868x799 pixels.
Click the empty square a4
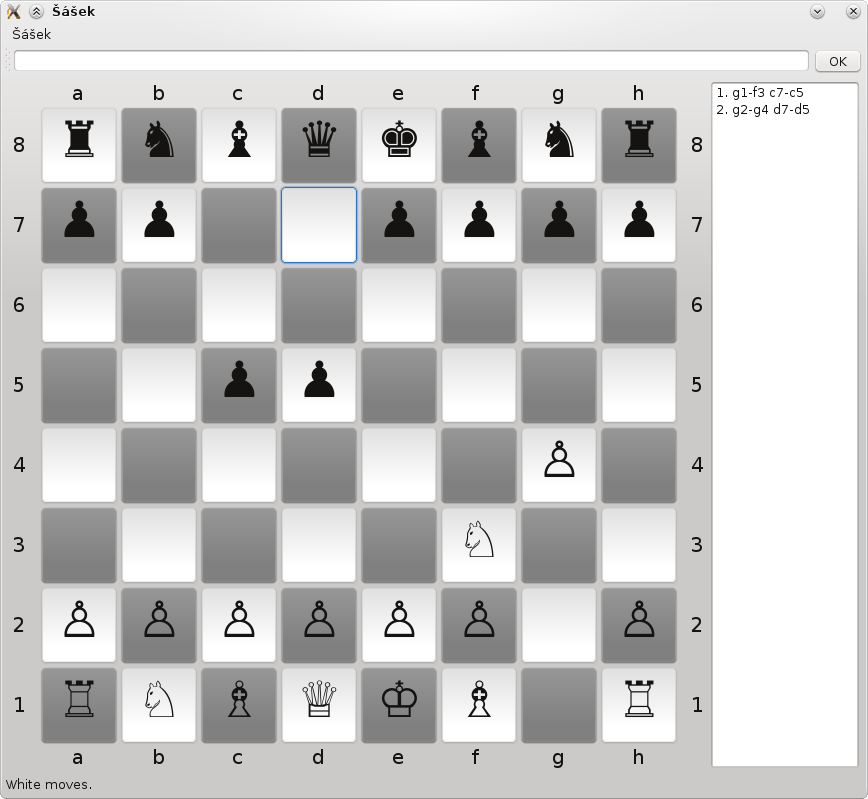point(79,465)
